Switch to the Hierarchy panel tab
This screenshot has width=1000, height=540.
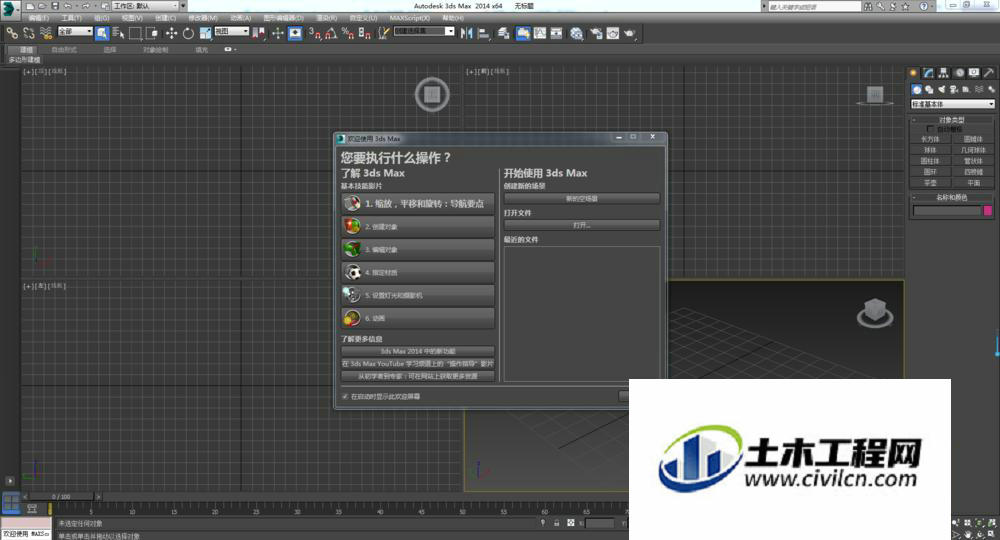(x=944, y=73)
